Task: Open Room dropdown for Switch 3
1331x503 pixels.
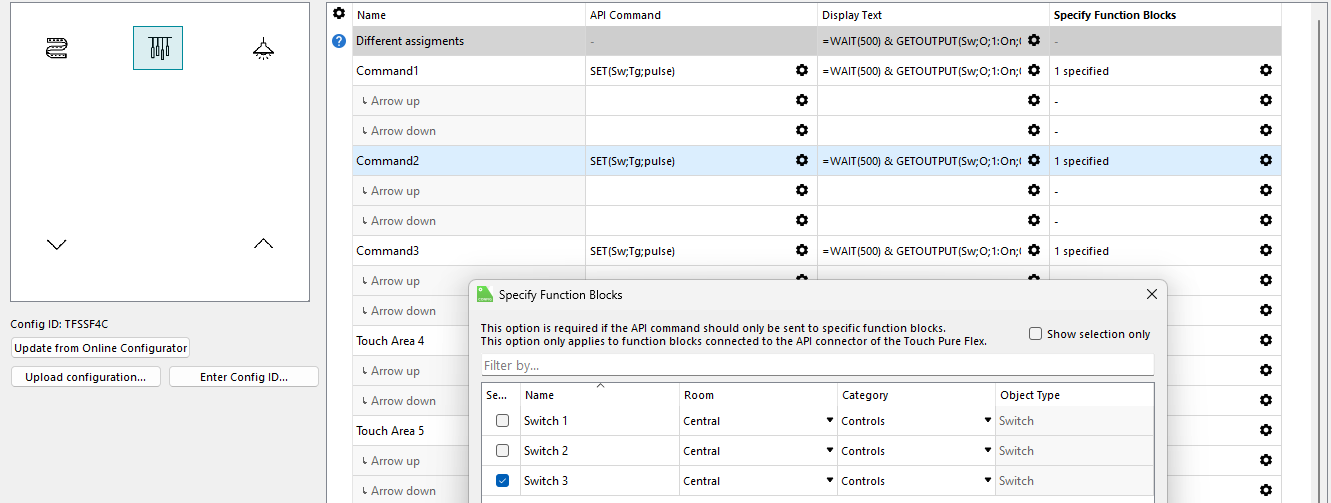Action: click(x=829, y=481)
